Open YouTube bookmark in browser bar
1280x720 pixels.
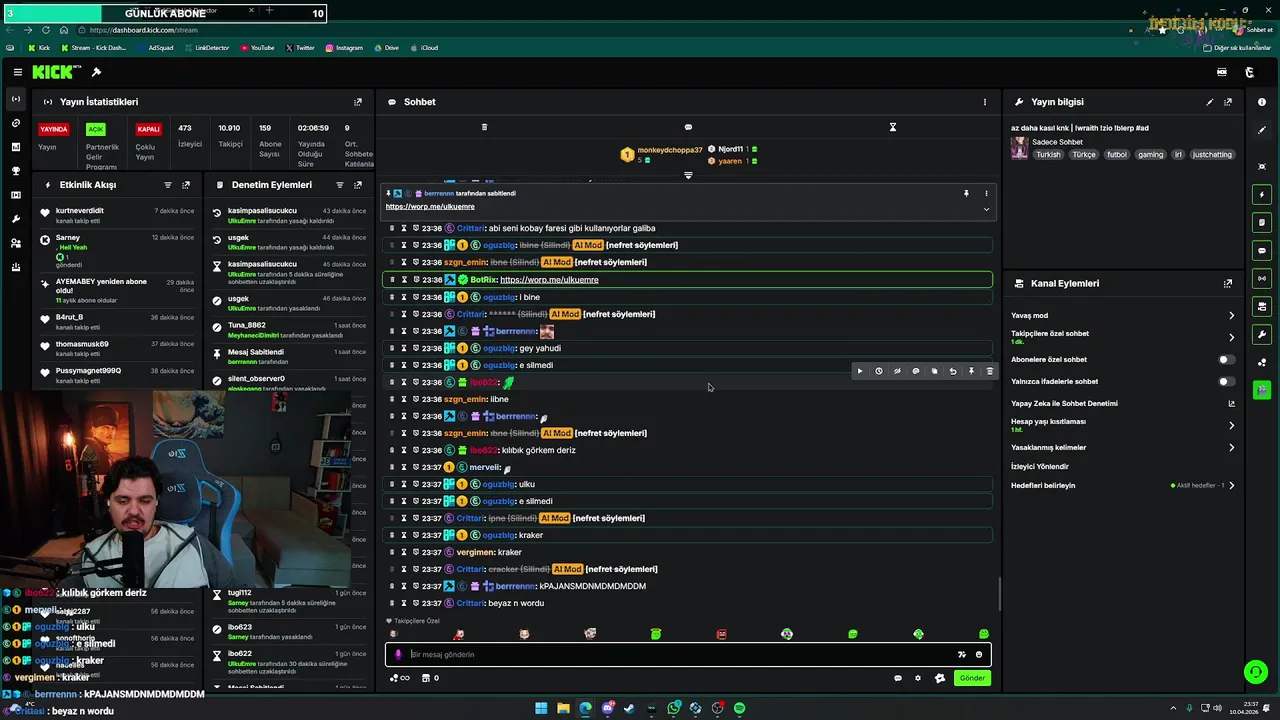(x=257, y=47)
